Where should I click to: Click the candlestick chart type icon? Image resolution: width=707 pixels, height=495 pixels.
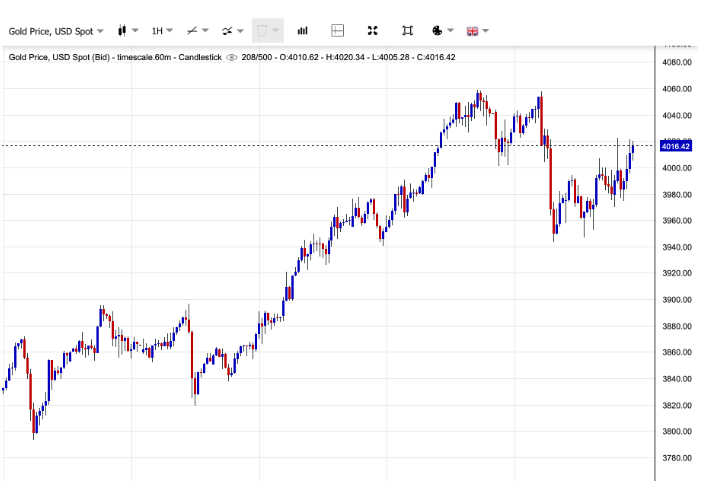[x=122, y=31]
